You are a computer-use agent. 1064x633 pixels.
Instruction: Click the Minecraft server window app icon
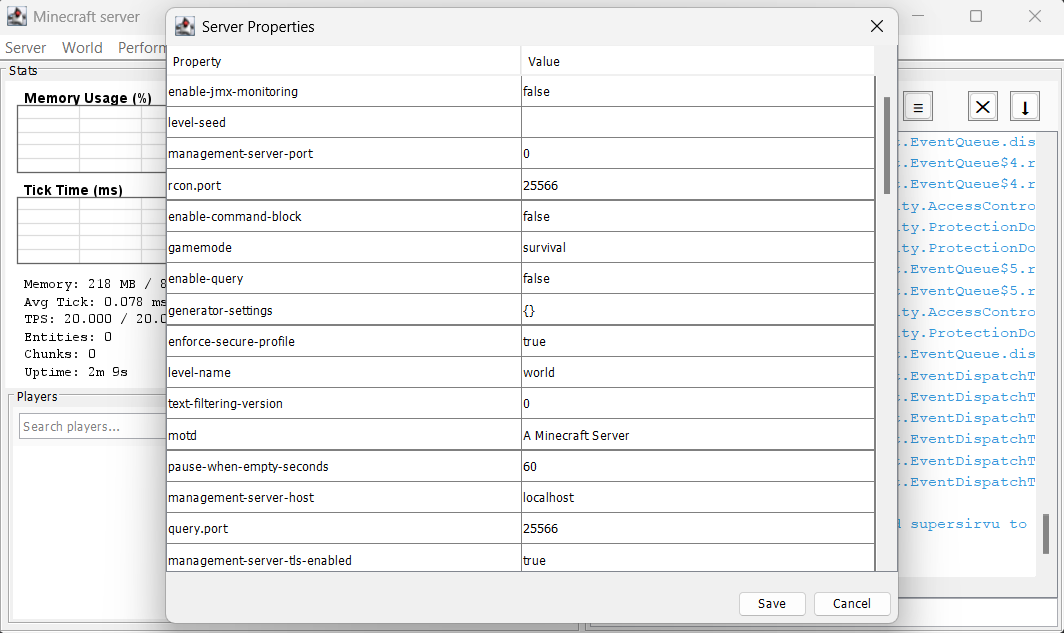click(16, 16)
